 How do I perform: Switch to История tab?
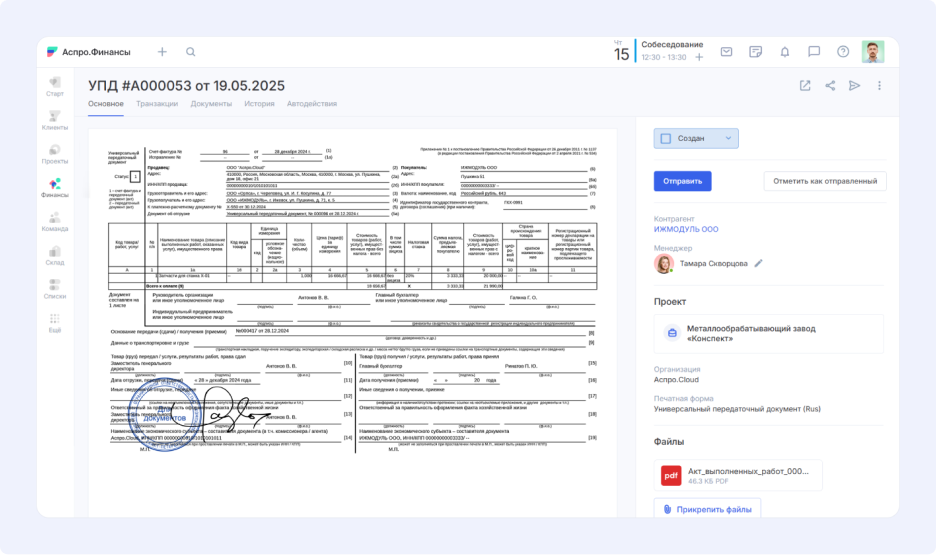coord(259,104)
